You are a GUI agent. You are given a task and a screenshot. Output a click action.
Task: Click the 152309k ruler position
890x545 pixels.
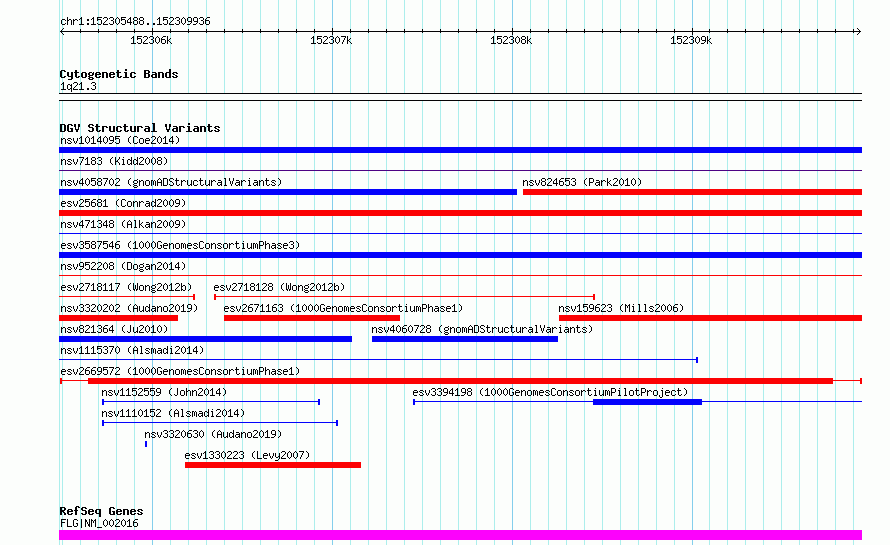coord(691,40)
